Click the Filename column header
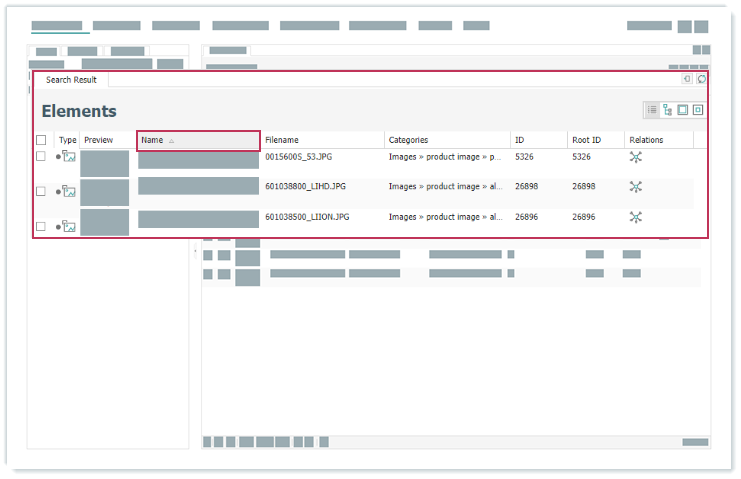Screen dimensions: 741x479 click(282, 141)
